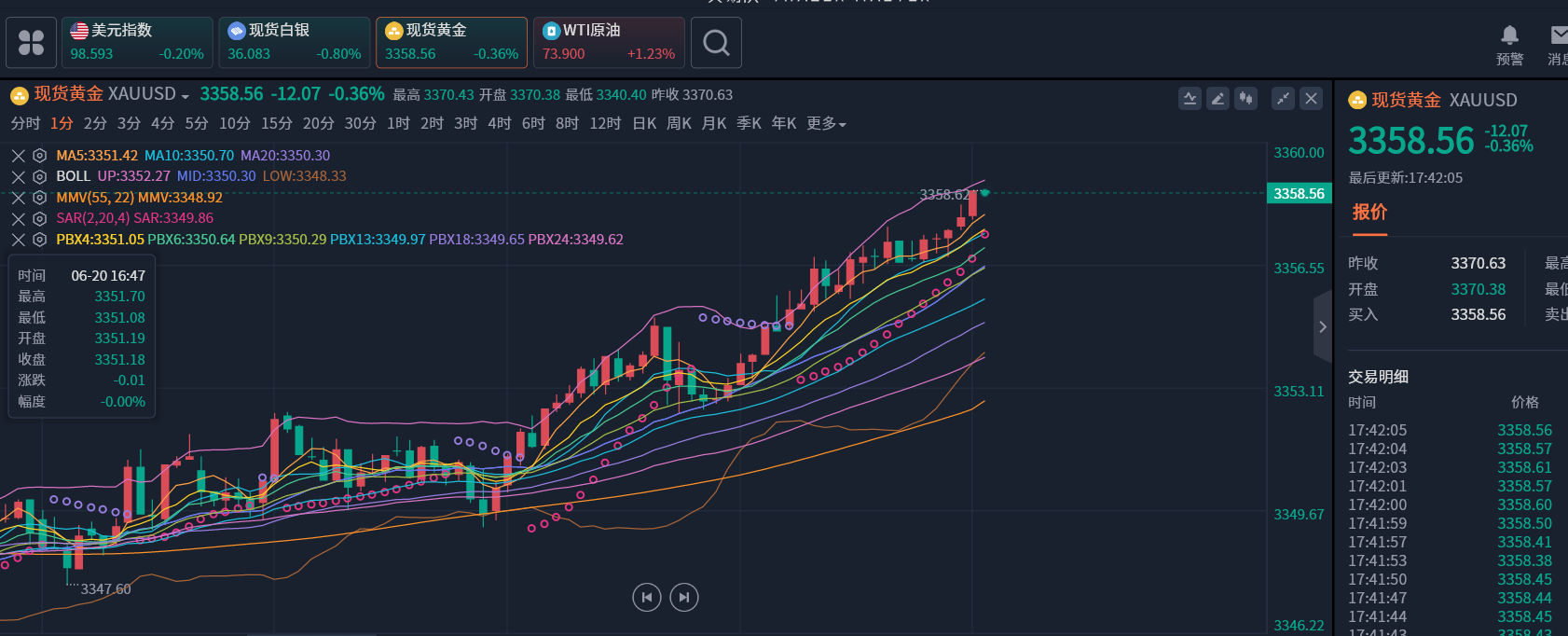Open the 消息 envelope icon

[x=1560, y=35]
